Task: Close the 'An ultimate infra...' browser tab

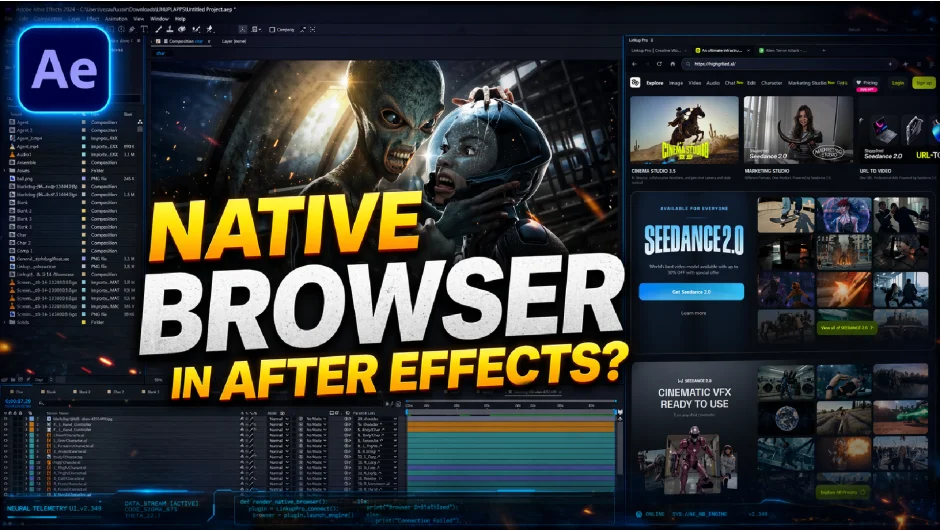Action: click(748, 50)
